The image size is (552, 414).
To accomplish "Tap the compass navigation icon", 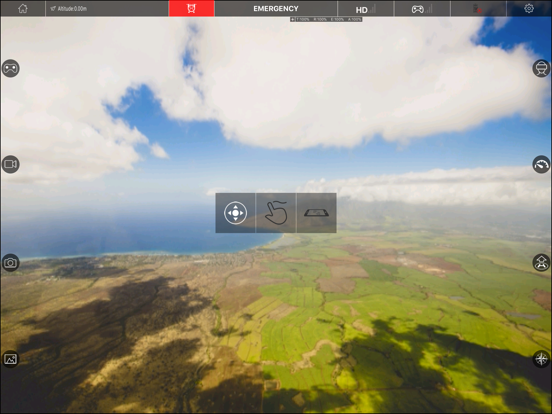I will pos(541,359).
